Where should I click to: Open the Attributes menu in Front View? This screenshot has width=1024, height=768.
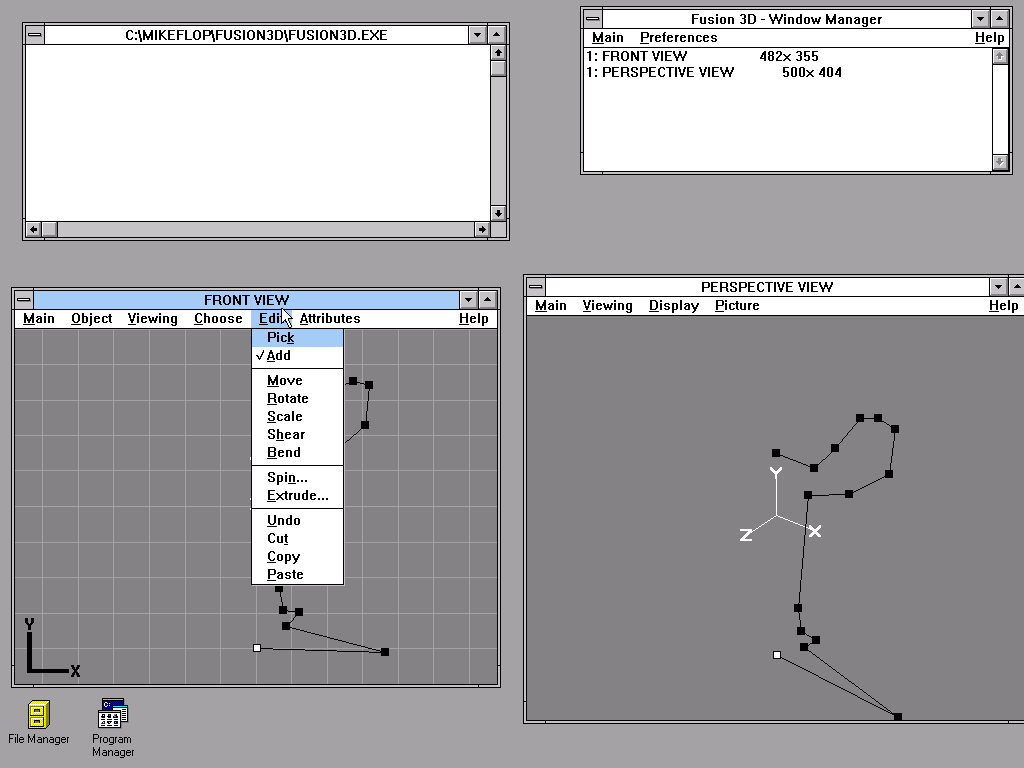(x=330, y=319)
